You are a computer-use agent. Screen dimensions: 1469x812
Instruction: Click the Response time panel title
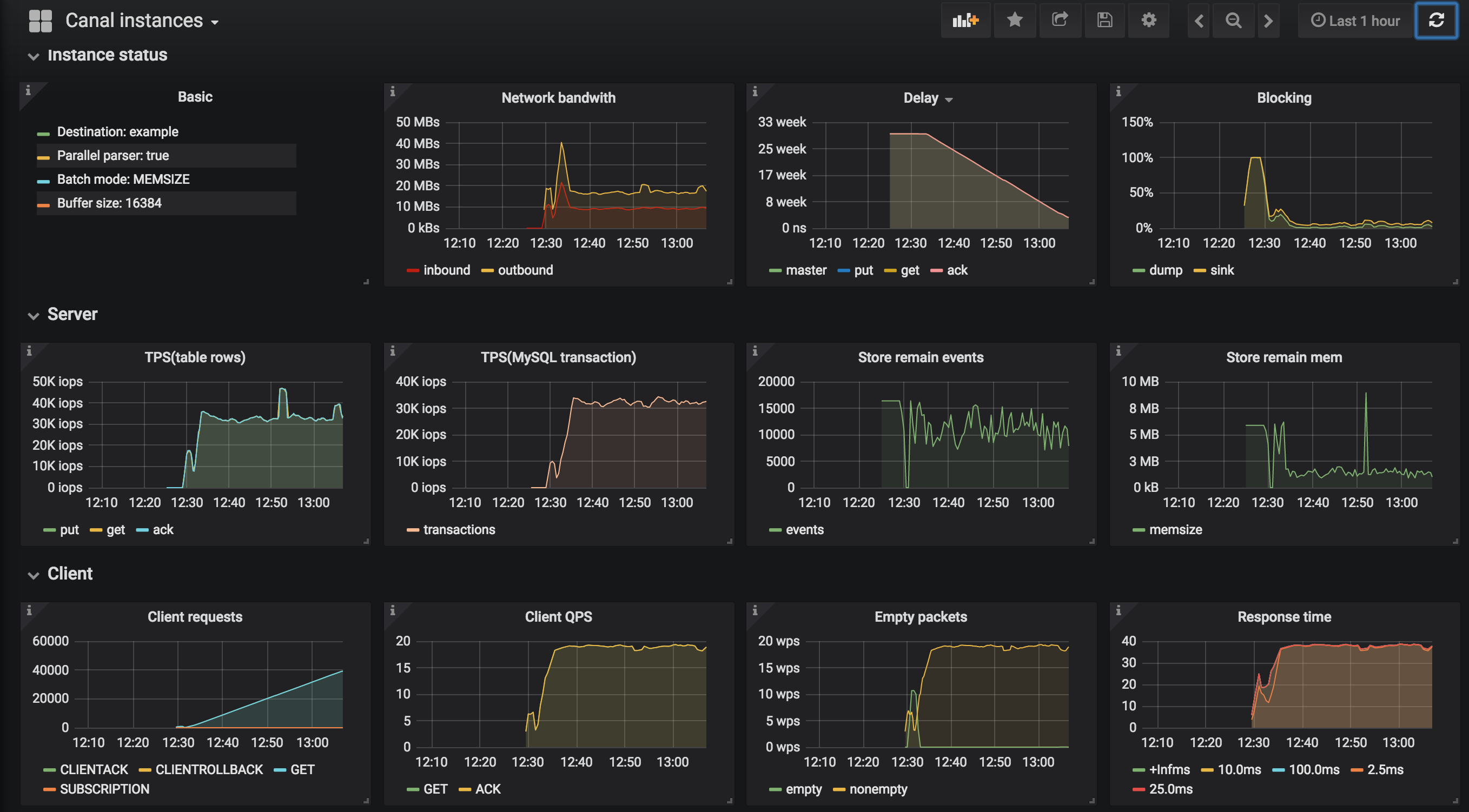click(1284, 616)
